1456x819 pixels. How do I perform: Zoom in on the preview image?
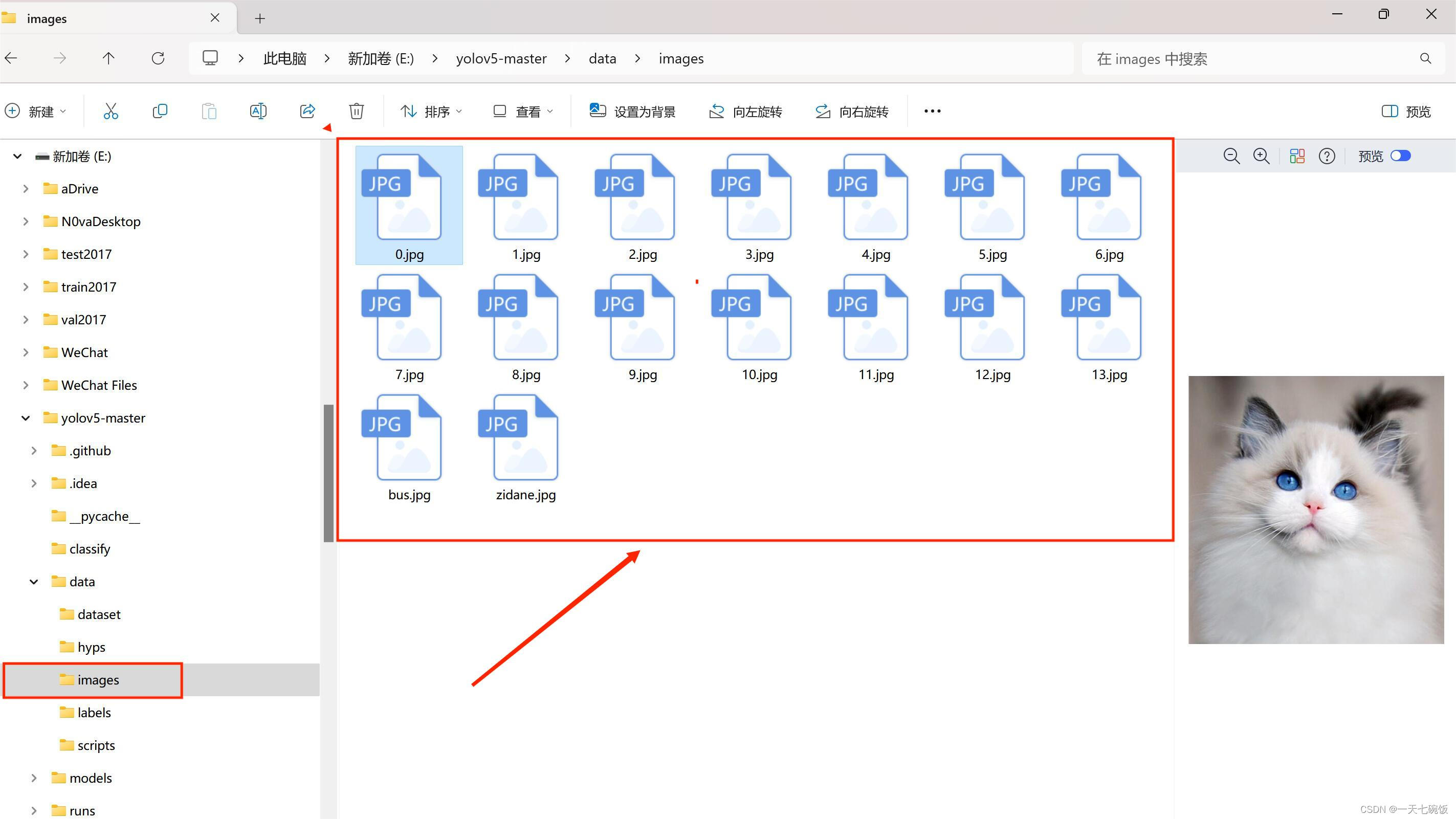[1261, 156]
